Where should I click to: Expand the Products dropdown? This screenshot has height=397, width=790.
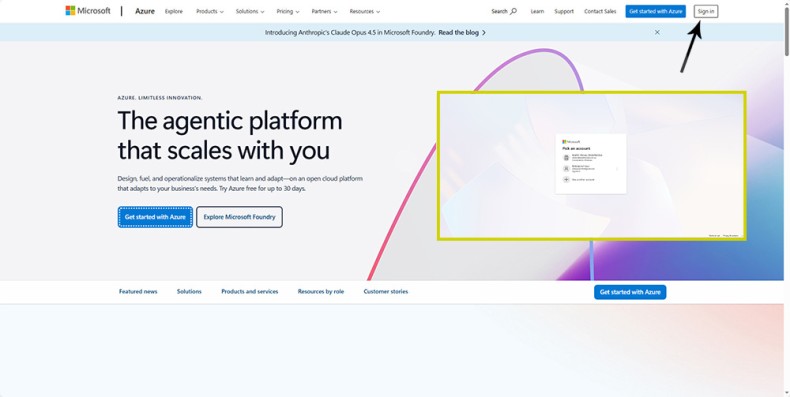(x=210, y=11)
